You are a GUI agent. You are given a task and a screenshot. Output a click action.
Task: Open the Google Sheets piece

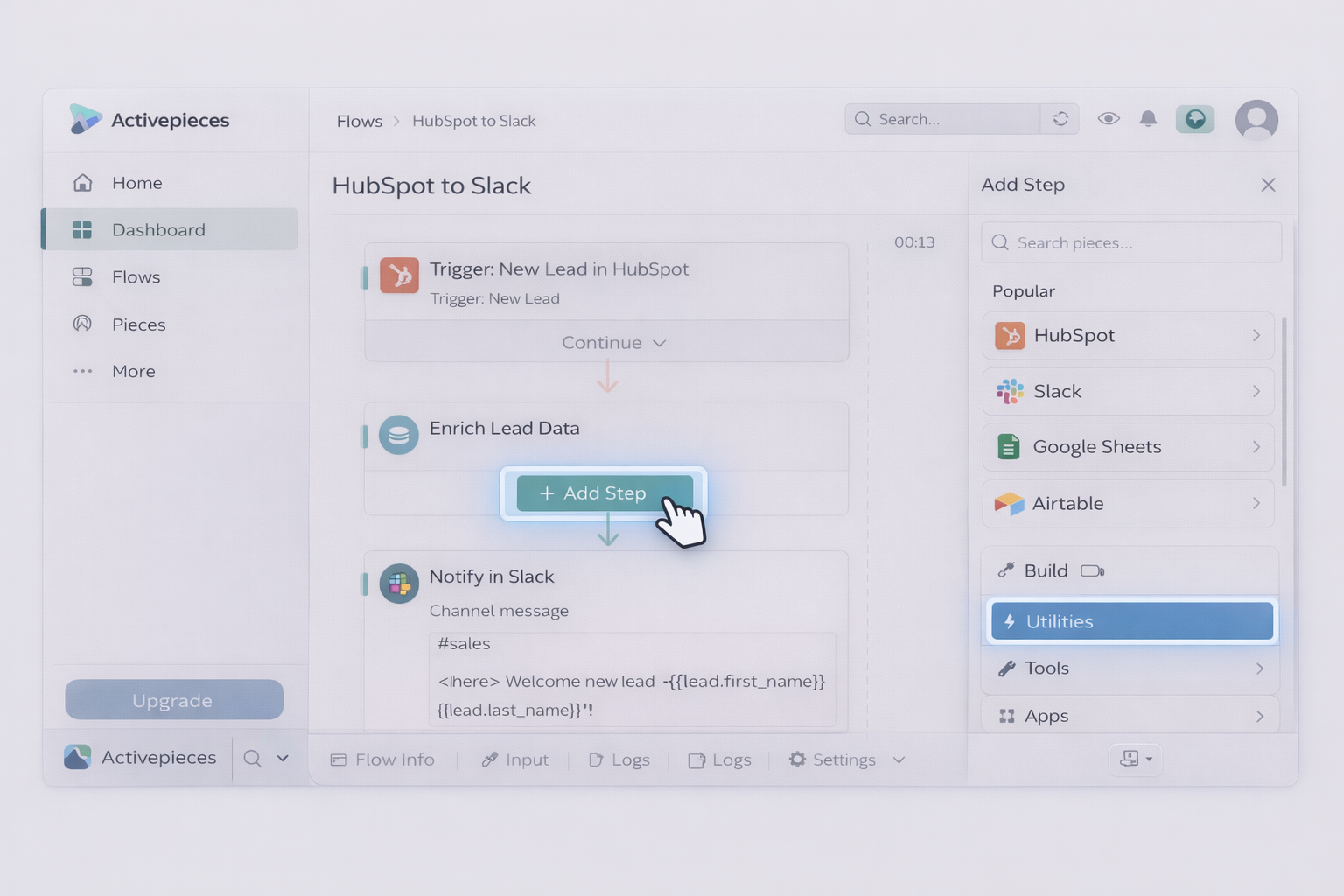1128,447
